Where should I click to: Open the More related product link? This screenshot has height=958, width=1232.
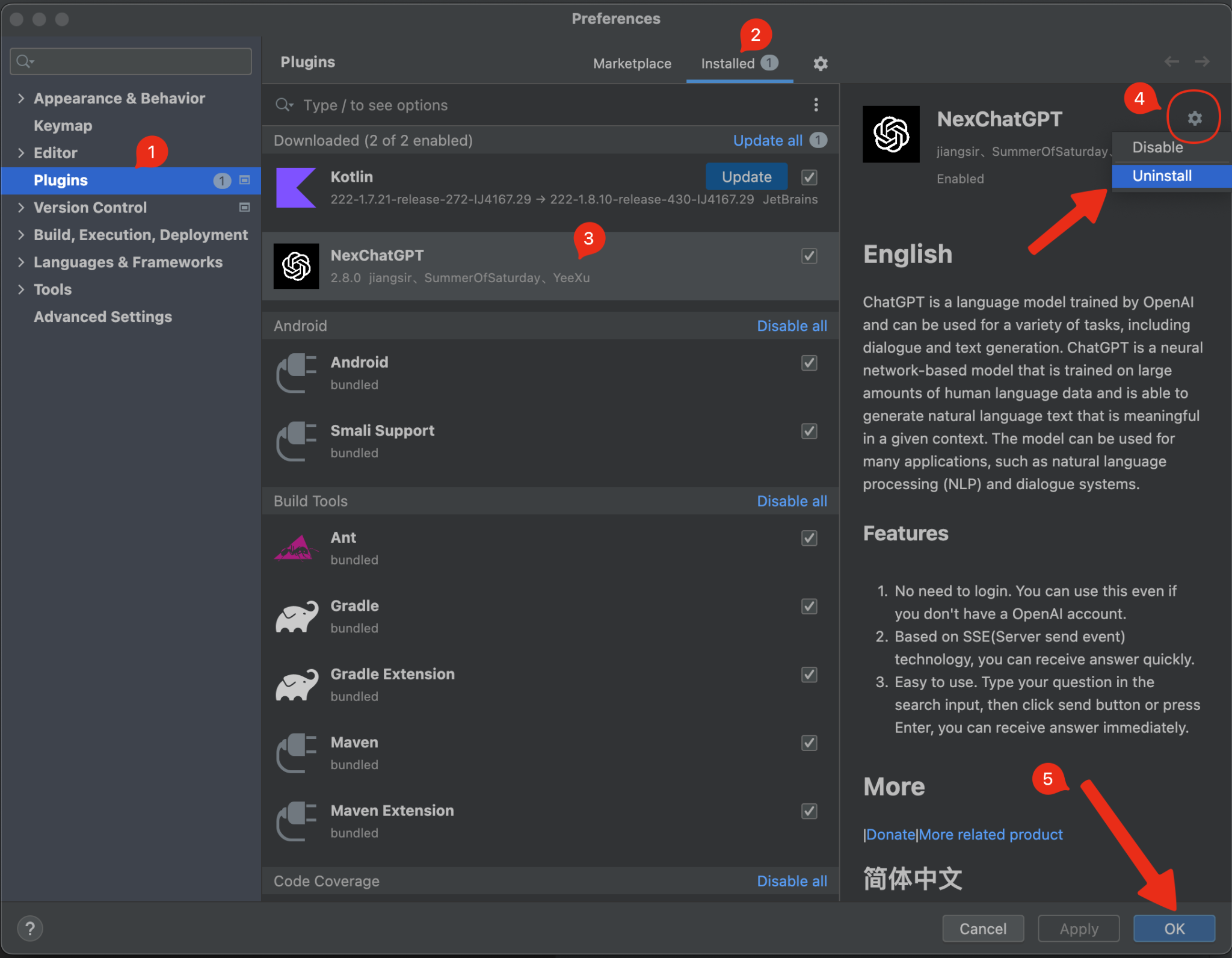click(991, 835)
